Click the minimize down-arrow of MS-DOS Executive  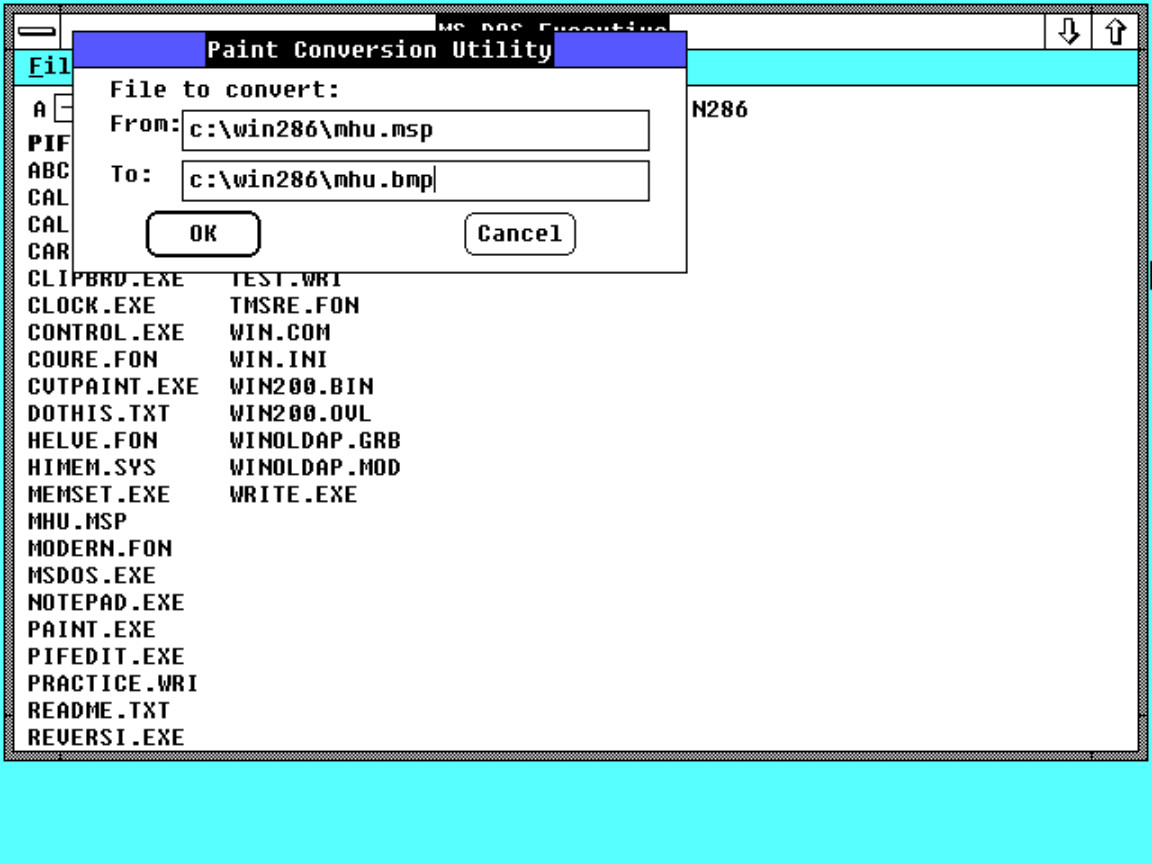pyautogui.click(x=1068, y=32)
